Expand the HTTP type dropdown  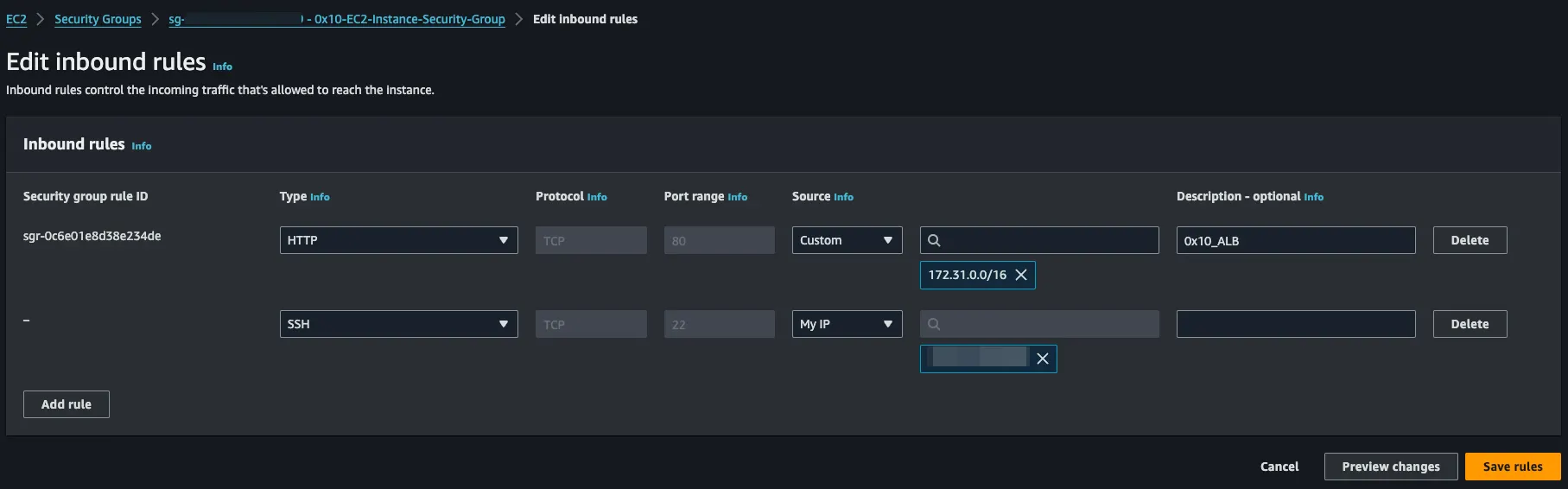pyautogui.click(x=398, y=240)
